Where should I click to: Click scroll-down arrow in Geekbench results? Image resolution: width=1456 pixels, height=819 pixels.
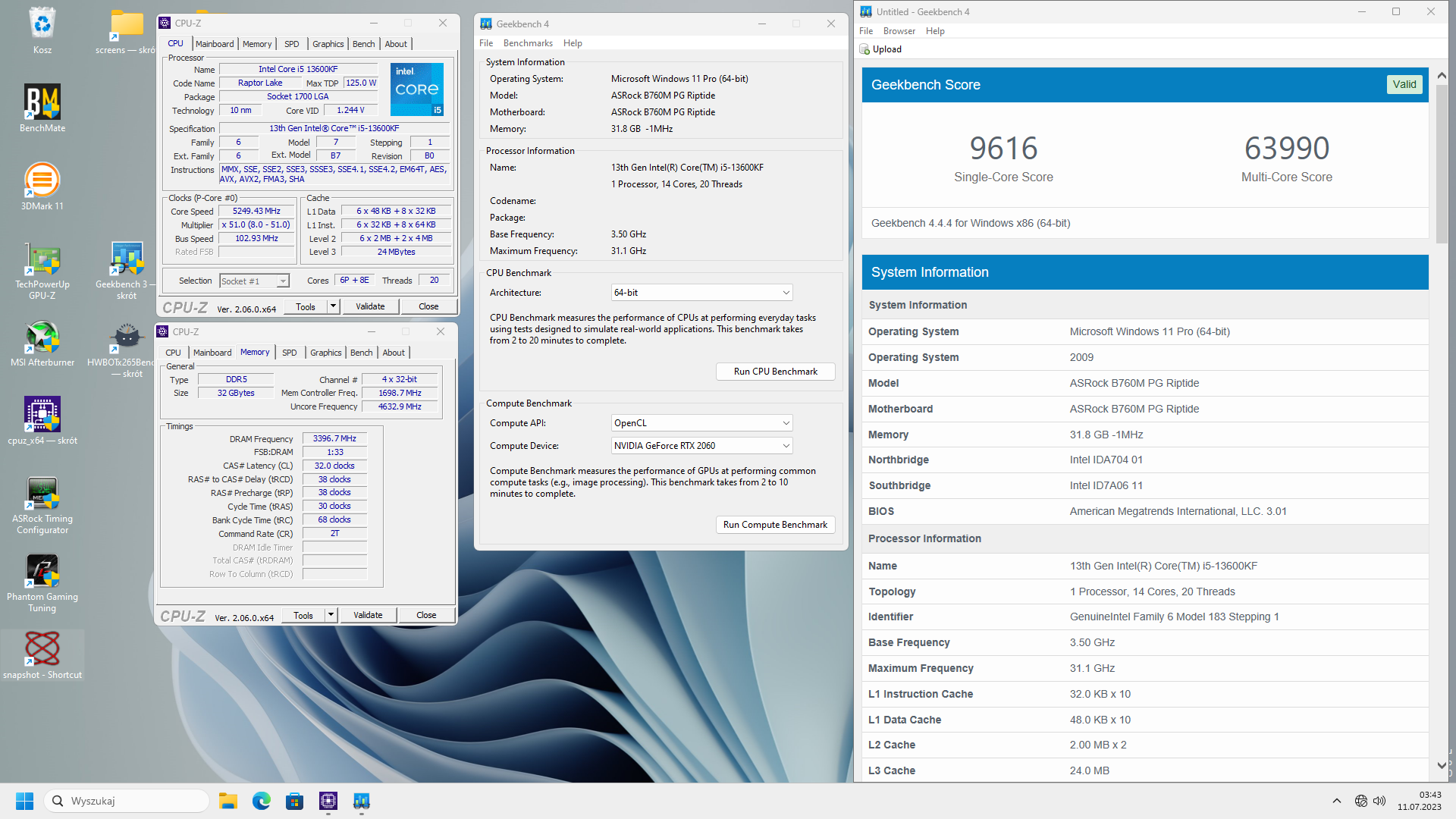(1442, 766)
